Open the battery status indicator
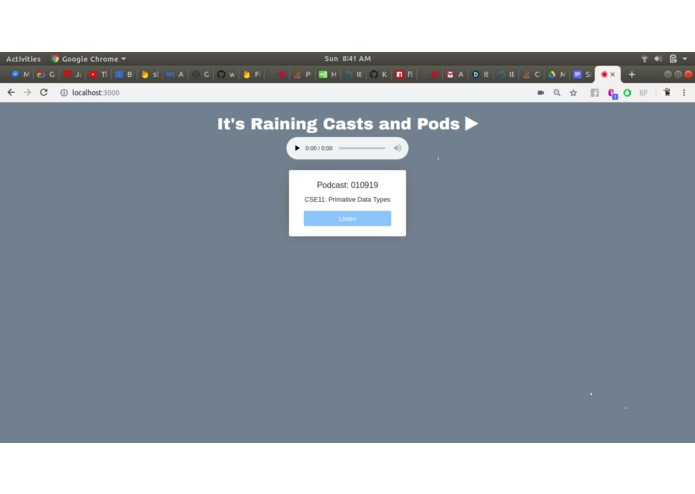This screenshot has height=494, width=695. coord(673,58)
